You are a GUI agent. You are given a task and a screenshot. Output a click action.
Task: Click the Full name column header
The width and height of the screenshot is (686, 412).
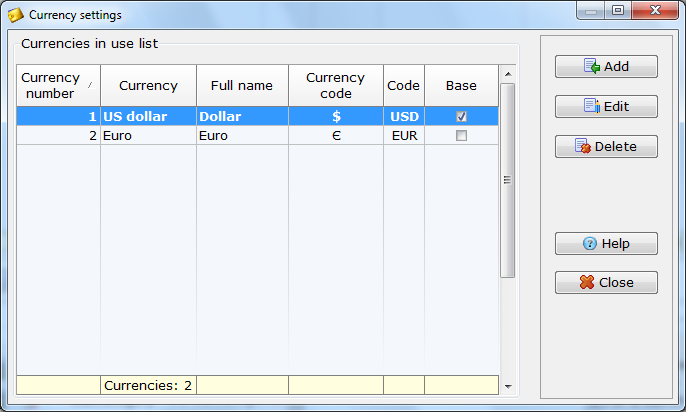pyautogui.click(x=242, y=86)
